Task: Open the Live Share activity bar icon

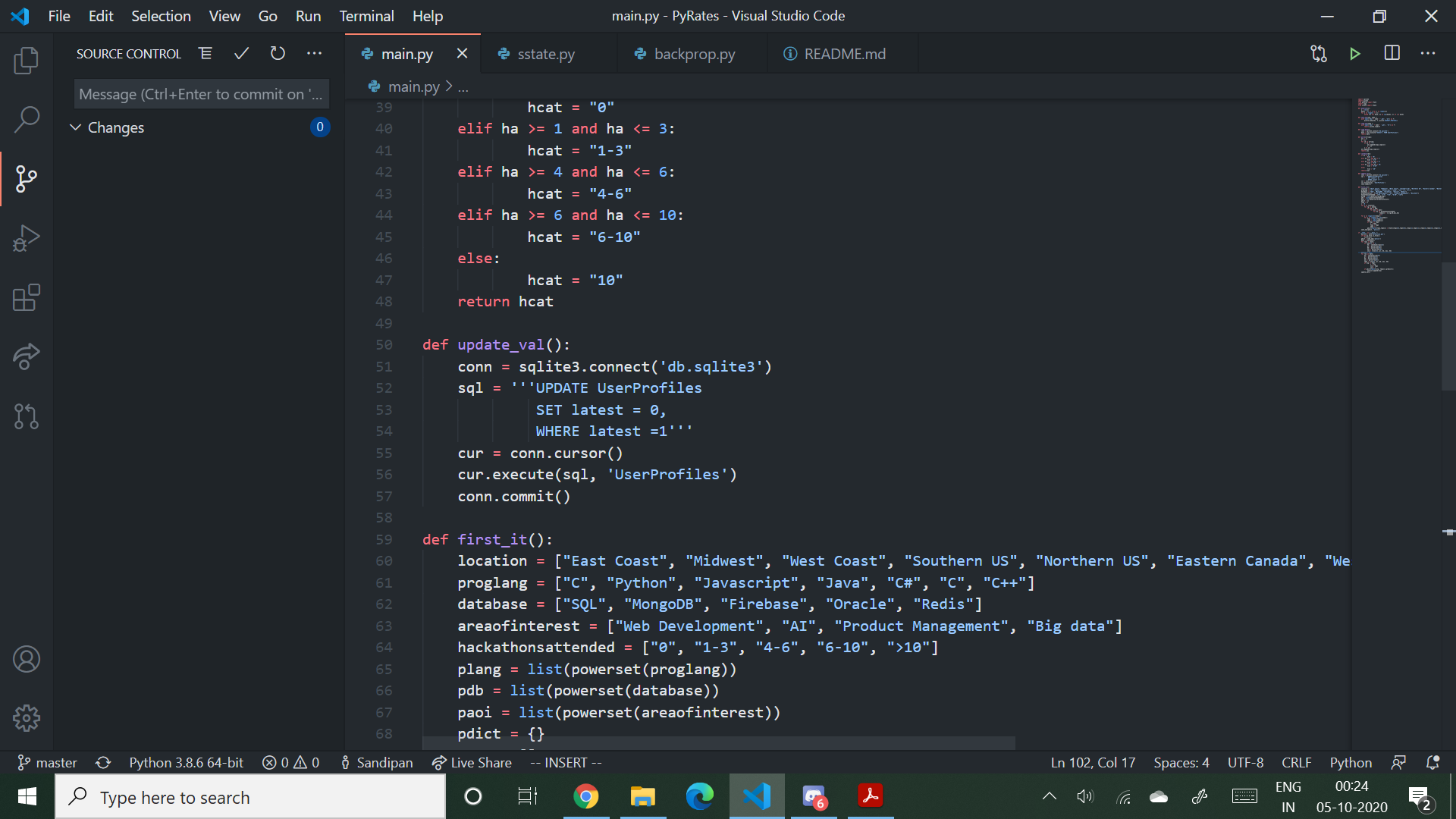Action: click(26, 356)
